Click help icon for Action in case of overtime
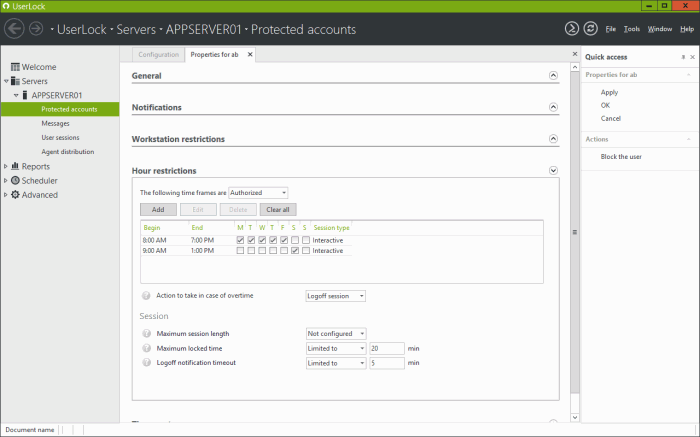Screen dimensions: 700x437 click(x=147, y=296)
